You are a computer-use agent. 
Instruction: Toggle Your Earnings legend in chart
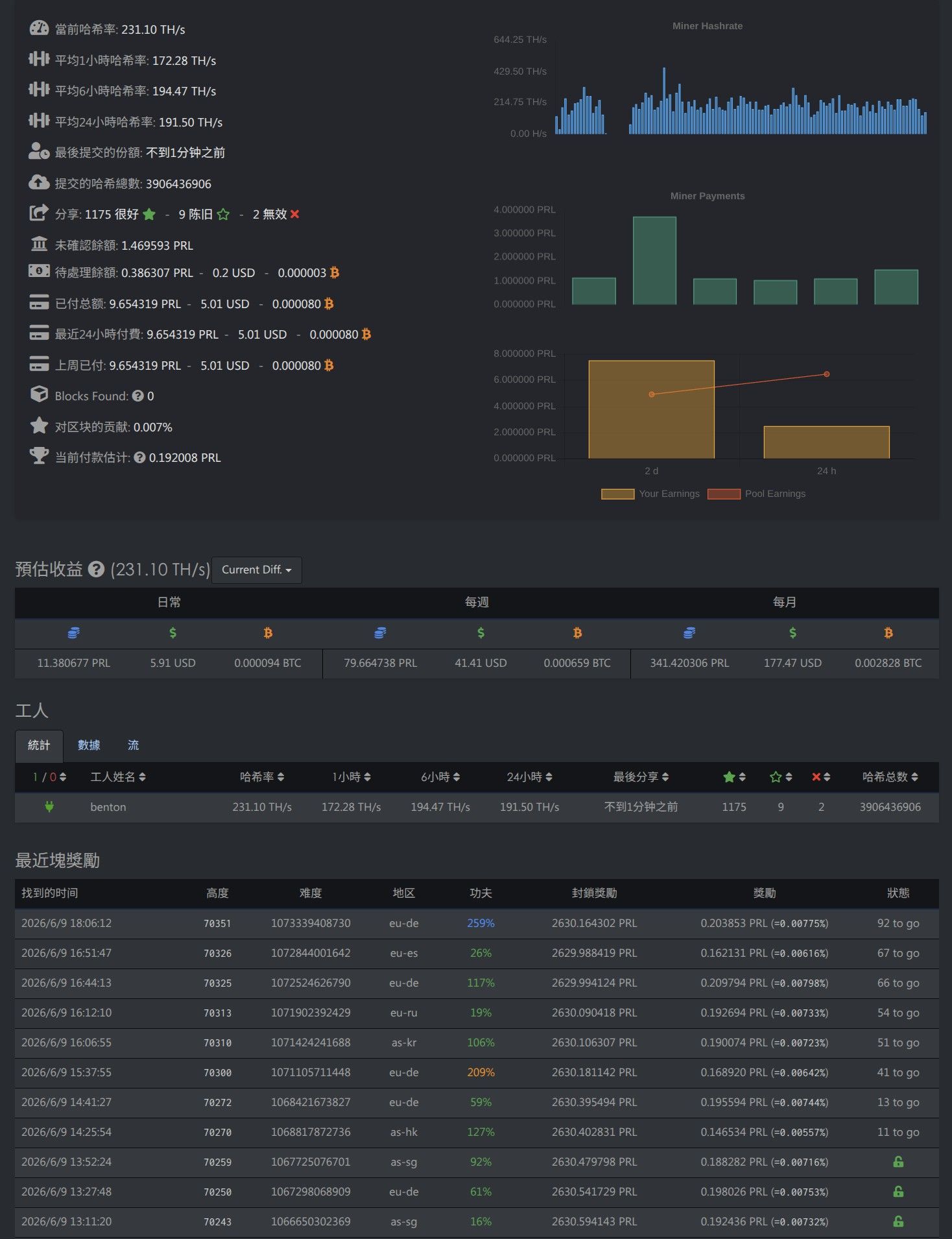(x=650, y=494)
